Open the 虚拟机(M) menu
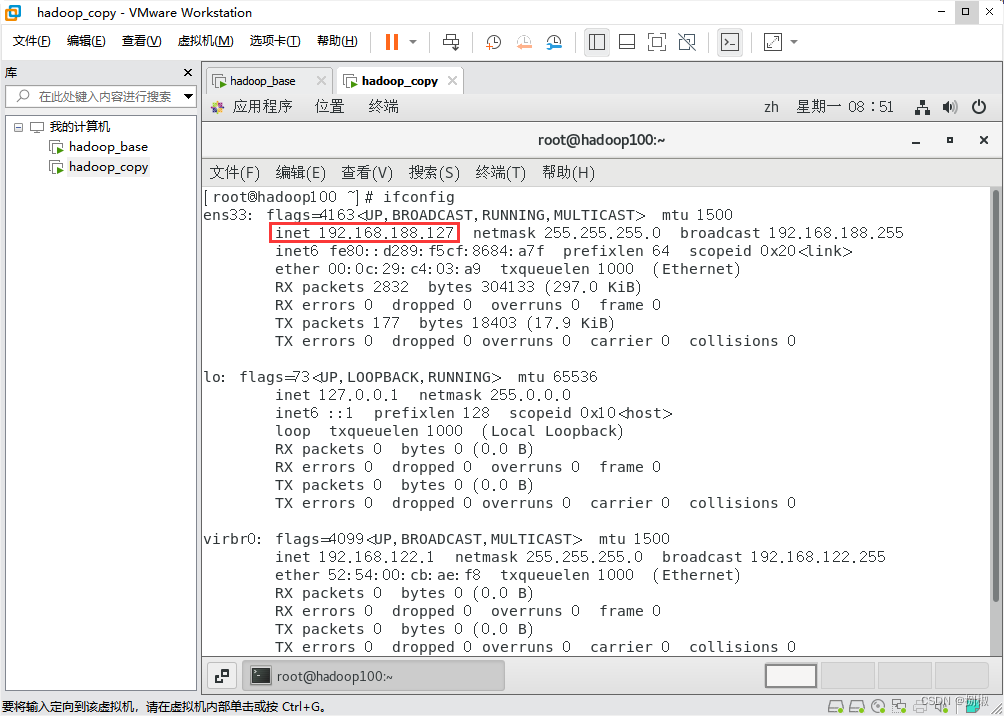The image size is (1004, 716). point(205,41)
